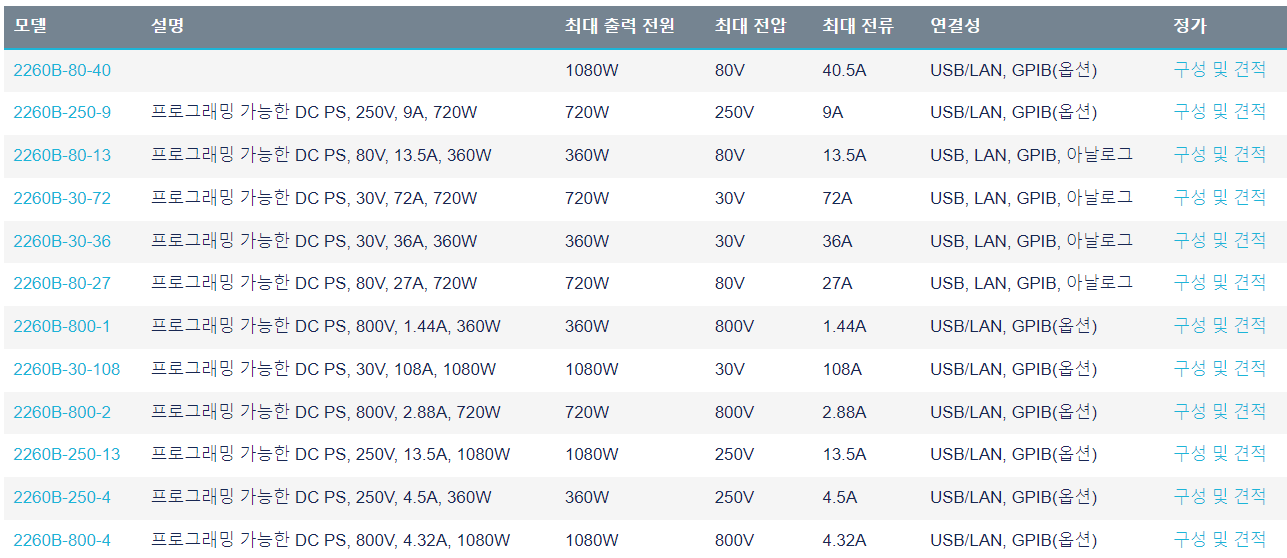The width and height of the screenshot is (1287, 558).
Task: Open 구성 및 견적 for the 2260B-250-13 row
Action: [x=1219, y=454]
